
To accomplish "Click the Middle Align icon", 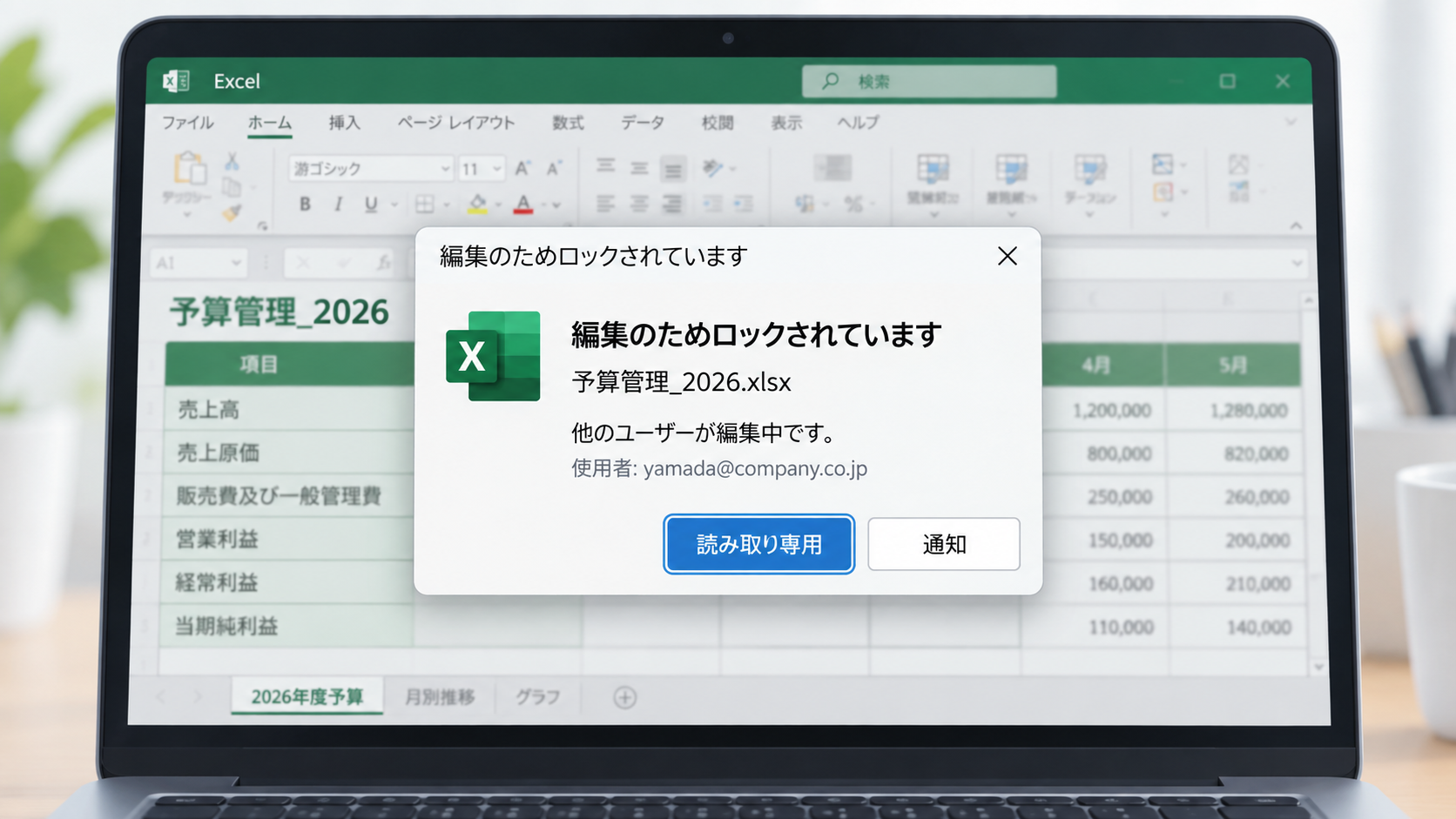I will pyautogui.click(x=639, y=168).
